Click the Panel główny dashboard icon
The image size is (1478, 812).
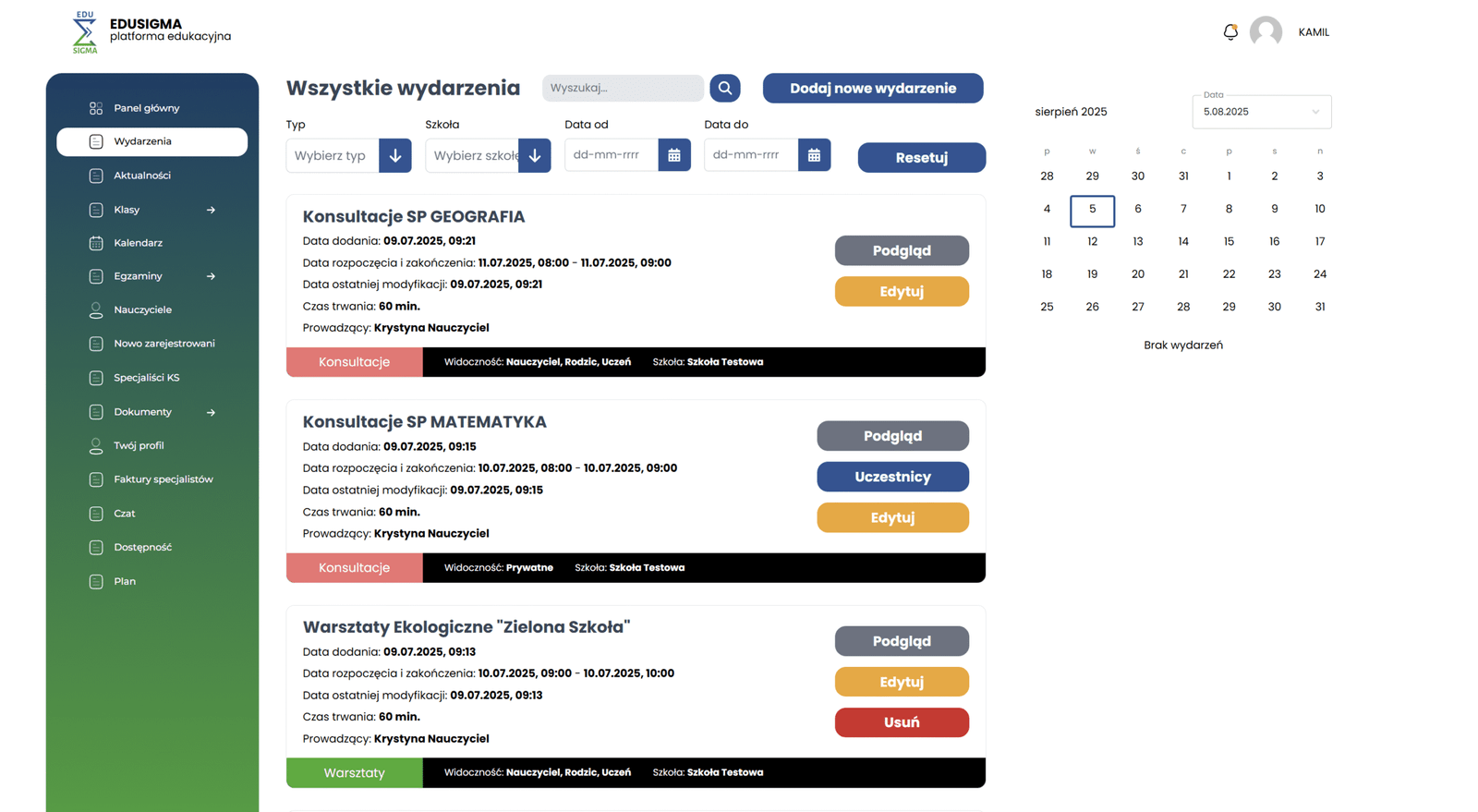tap(96, 108)
